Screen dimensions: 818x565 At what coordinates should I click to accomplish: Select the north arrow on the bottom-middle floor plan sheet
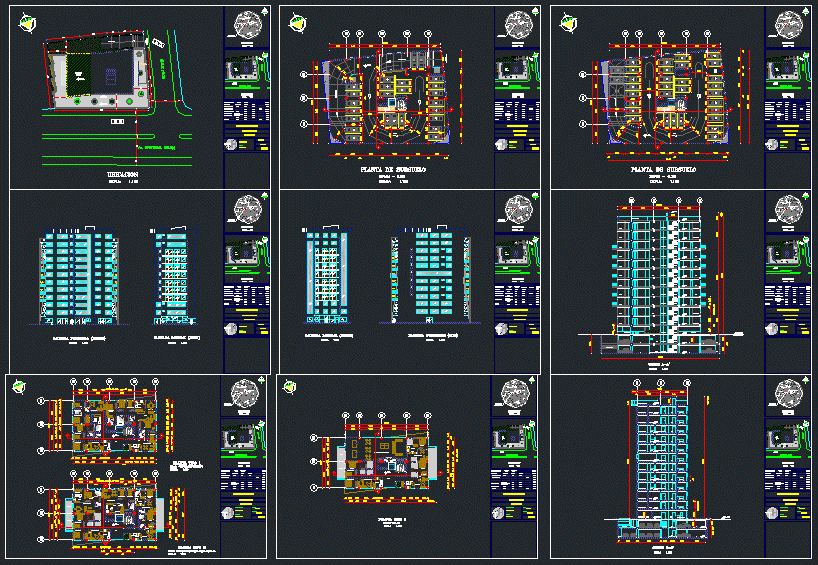(x=290, y=388)
